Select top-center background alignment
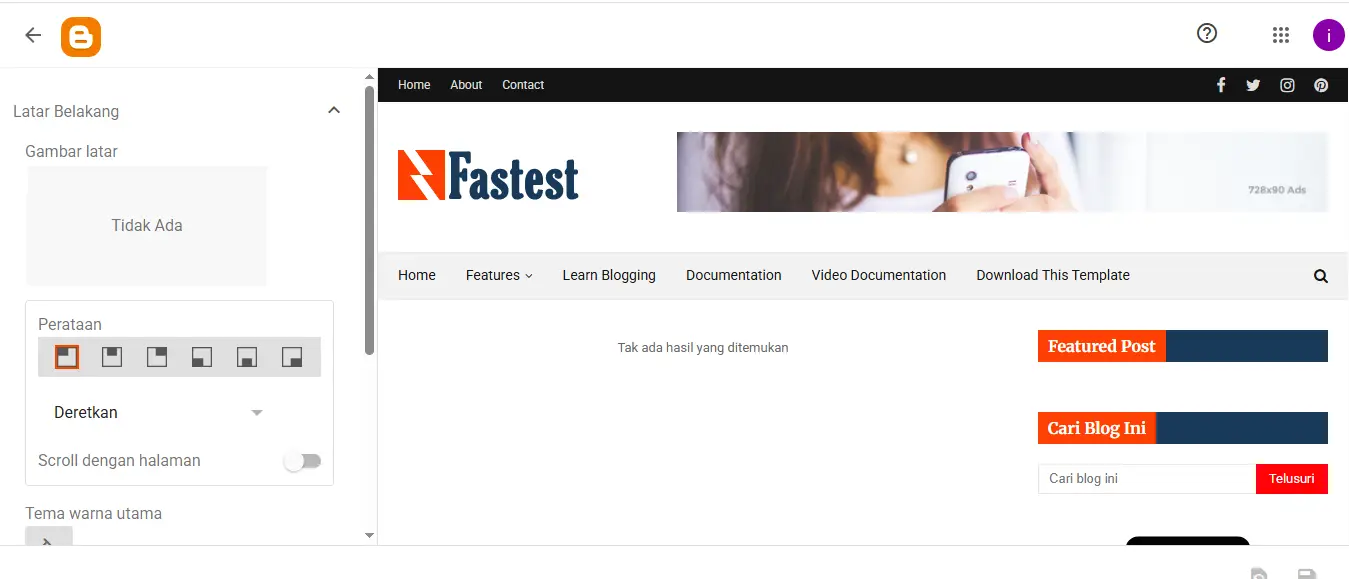Viewport: 1349px width, 579px height. [x=112, y=357]
